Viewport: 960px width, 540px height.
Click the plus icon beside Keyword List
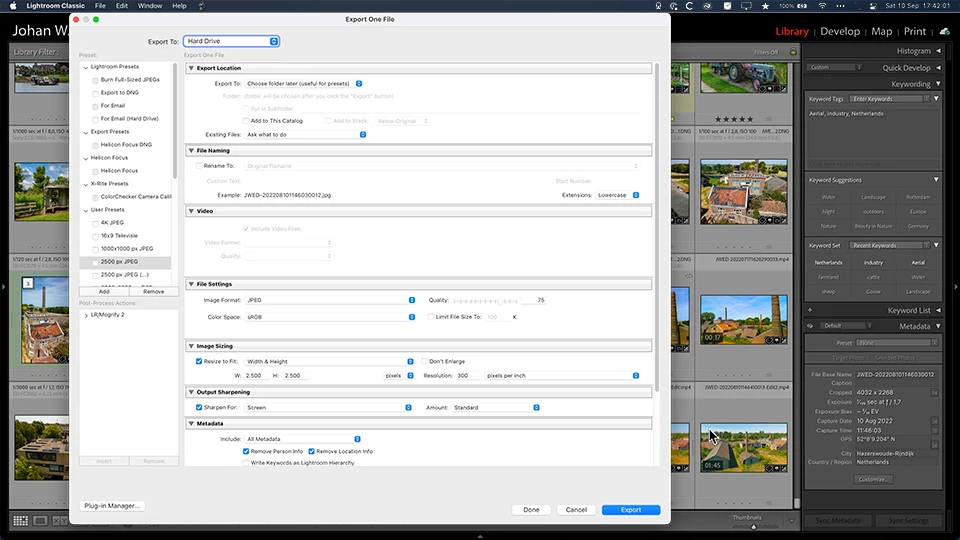click(x=810, y=310)
